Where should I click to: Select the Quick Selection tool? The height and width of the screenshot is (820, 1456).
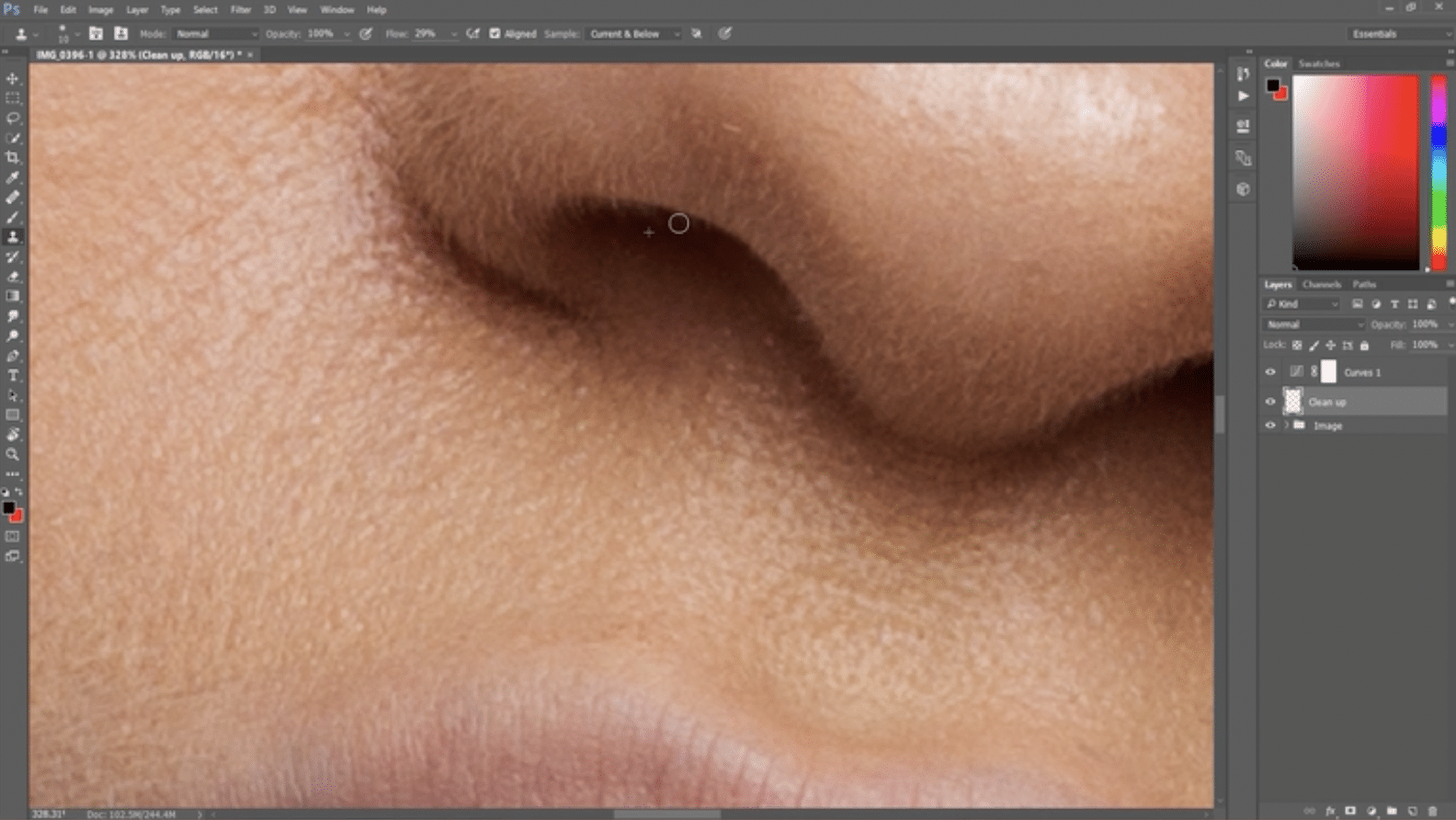[13, 138]
